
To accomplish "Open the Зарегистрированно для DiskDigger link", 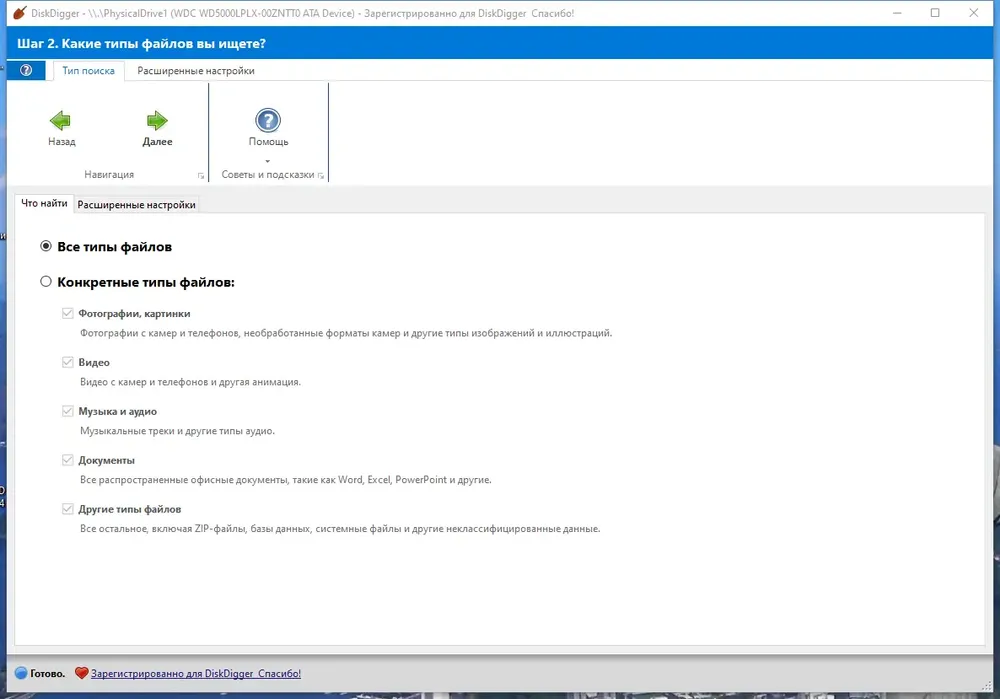I will coord(196,673).
